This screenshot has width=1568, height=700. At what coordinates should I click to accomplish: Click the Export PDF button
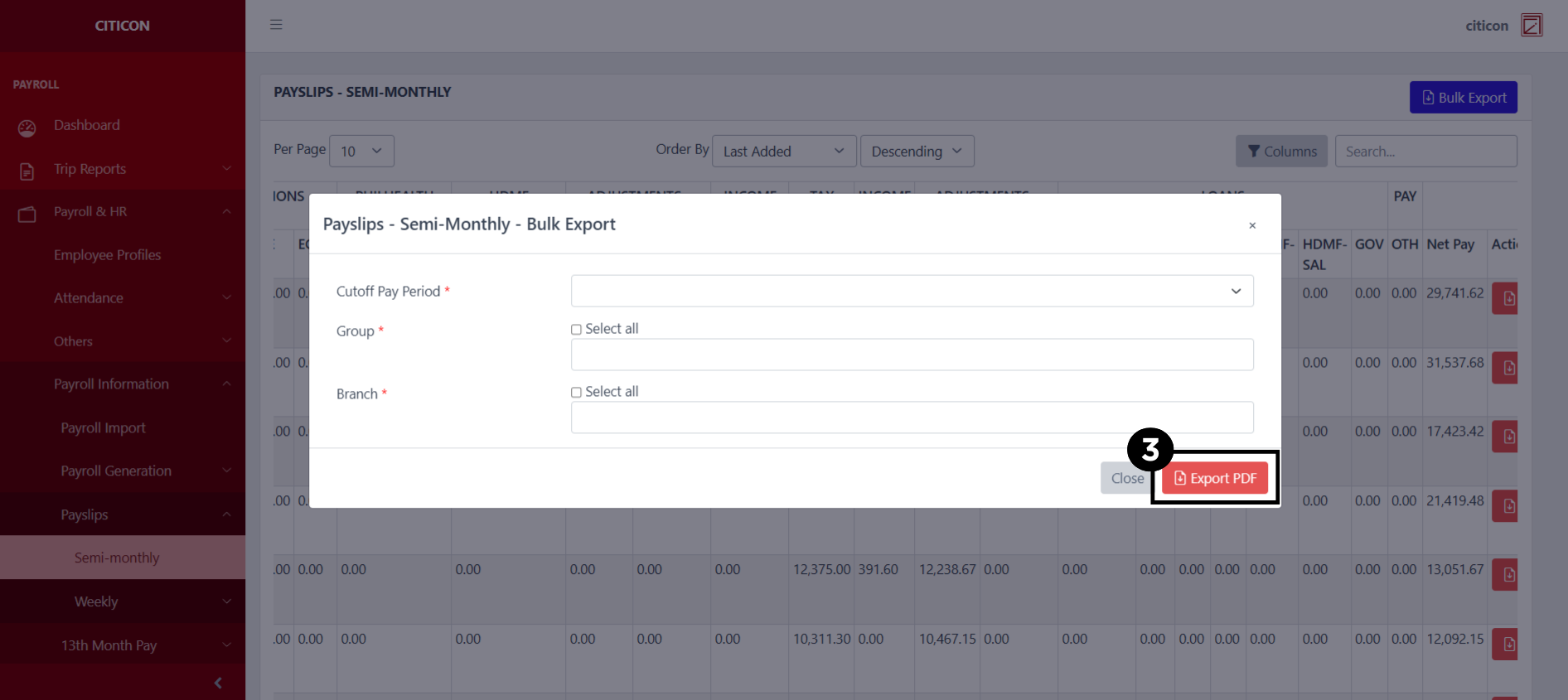tap(1215, 478)
